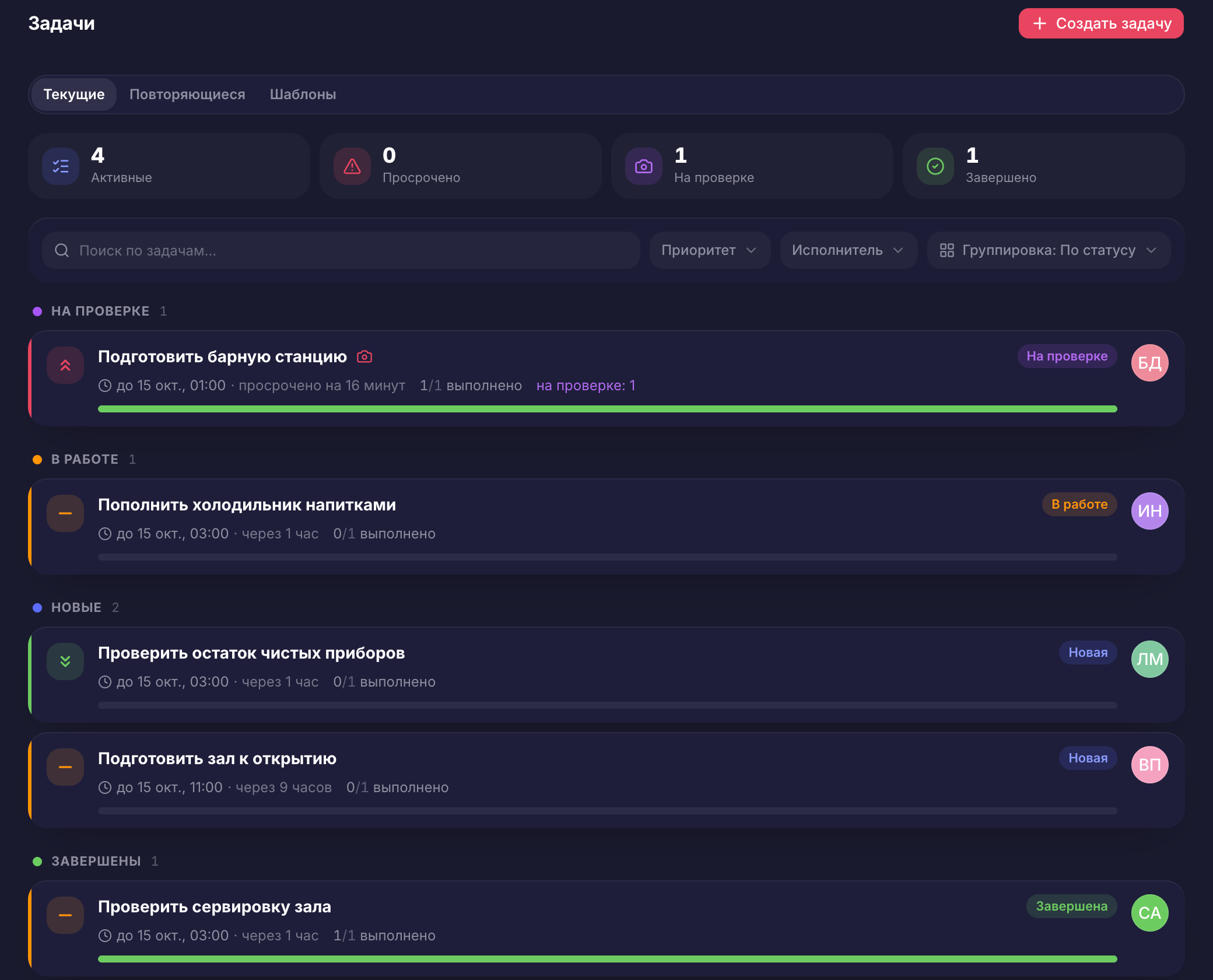Collapse the В РАБОТЕ group header

pyautogui.click(x=85, y=459)
